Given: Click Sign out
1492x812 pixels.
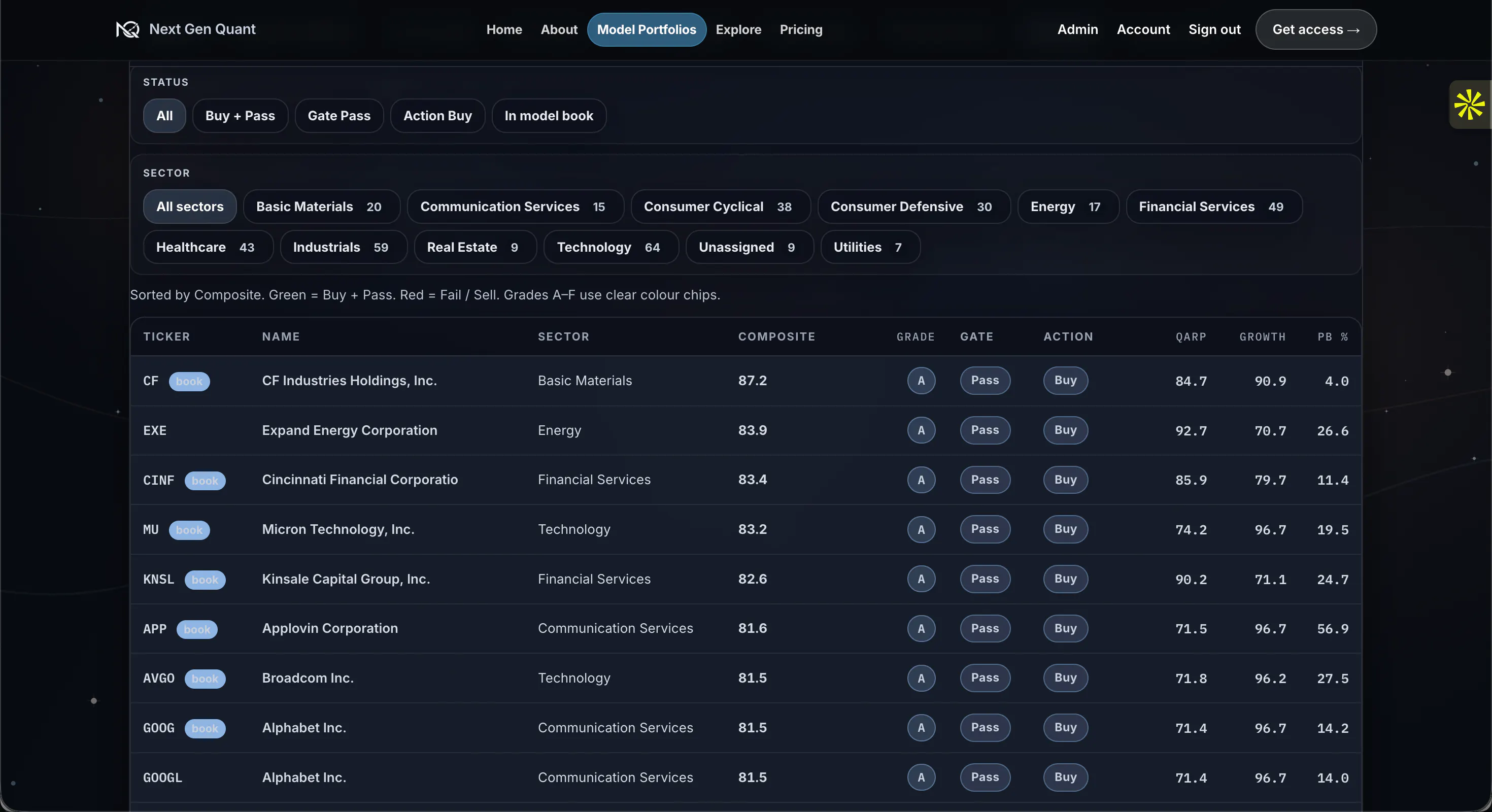Looking at the screenshot, I should click(1214, 29).
